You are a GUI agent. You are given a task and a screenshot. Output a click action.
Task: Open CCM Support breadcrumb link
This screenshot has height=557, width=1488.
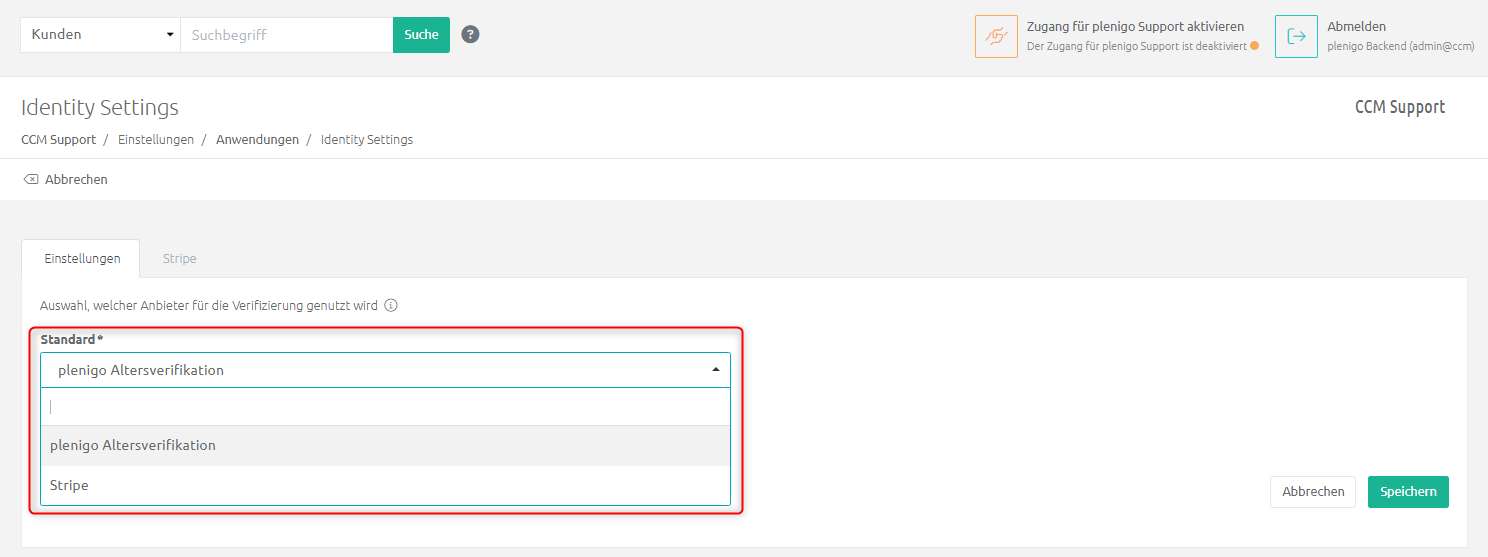click(x=58, y=140)
